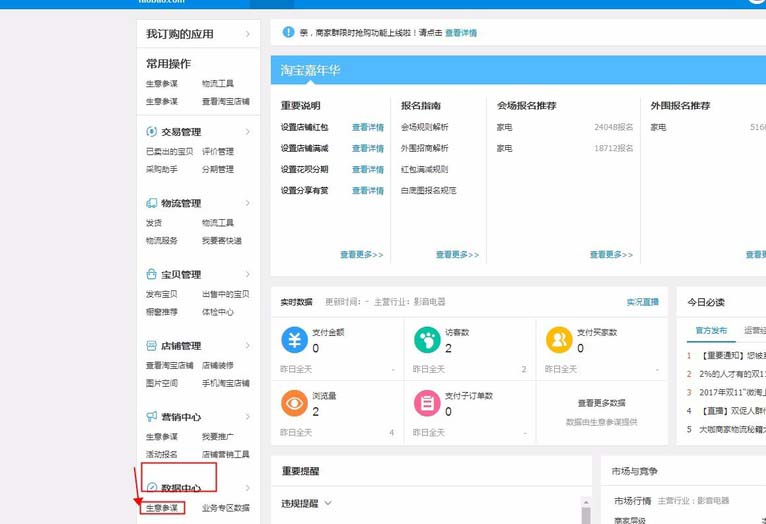Click the 店铺管理 shop icon
This screenshot has height=524, width=766.
(x=151, y=346)
